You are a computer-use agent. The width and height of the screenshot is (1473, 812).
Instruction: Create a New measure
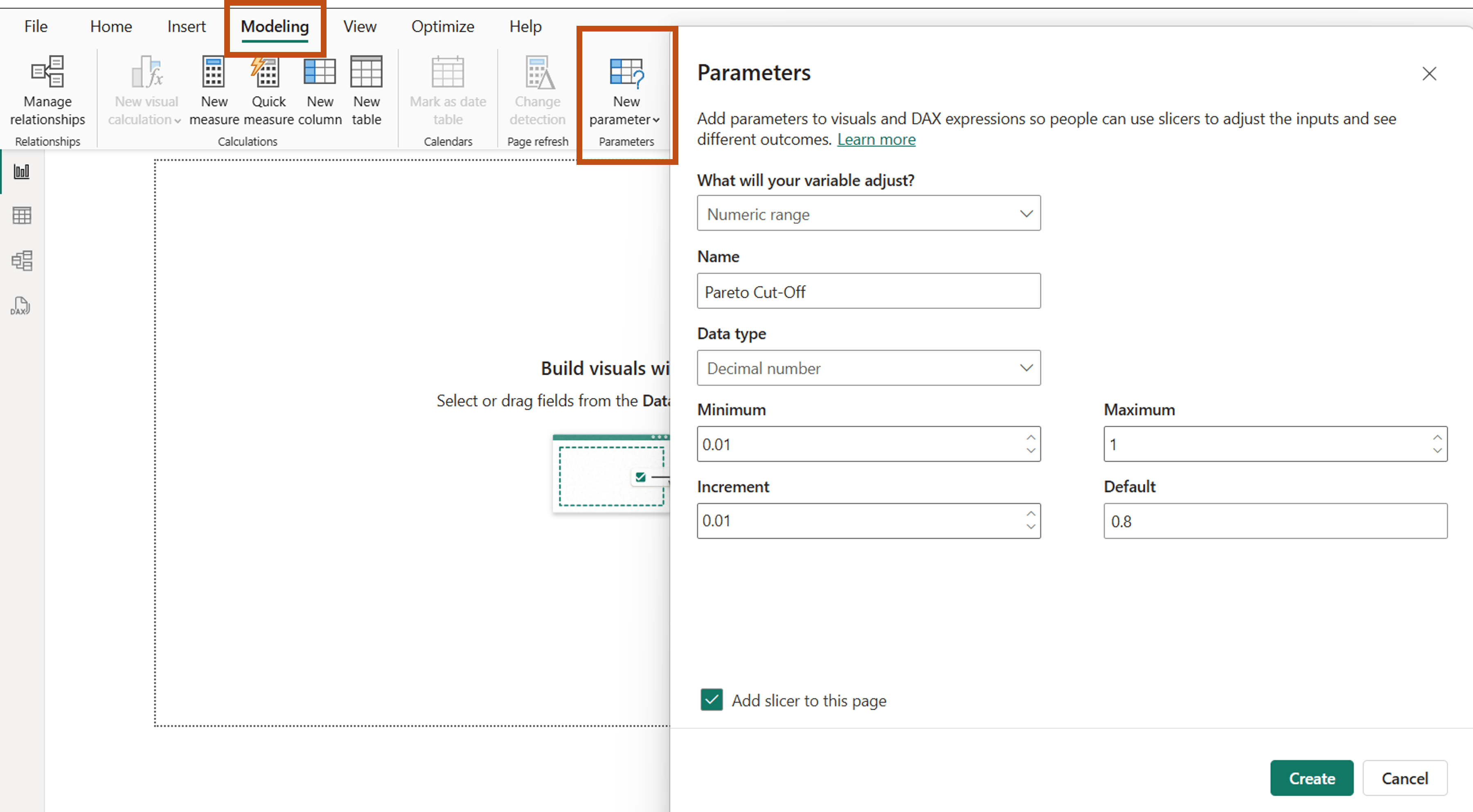pyautogui.click(x=214, y=91)
